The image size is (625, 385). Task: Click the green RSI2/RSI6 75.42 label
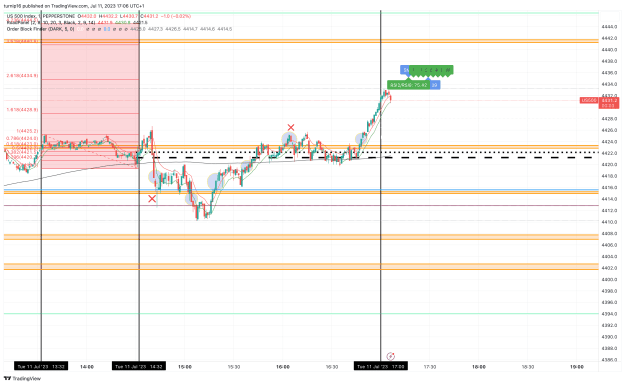coord(409,85)
